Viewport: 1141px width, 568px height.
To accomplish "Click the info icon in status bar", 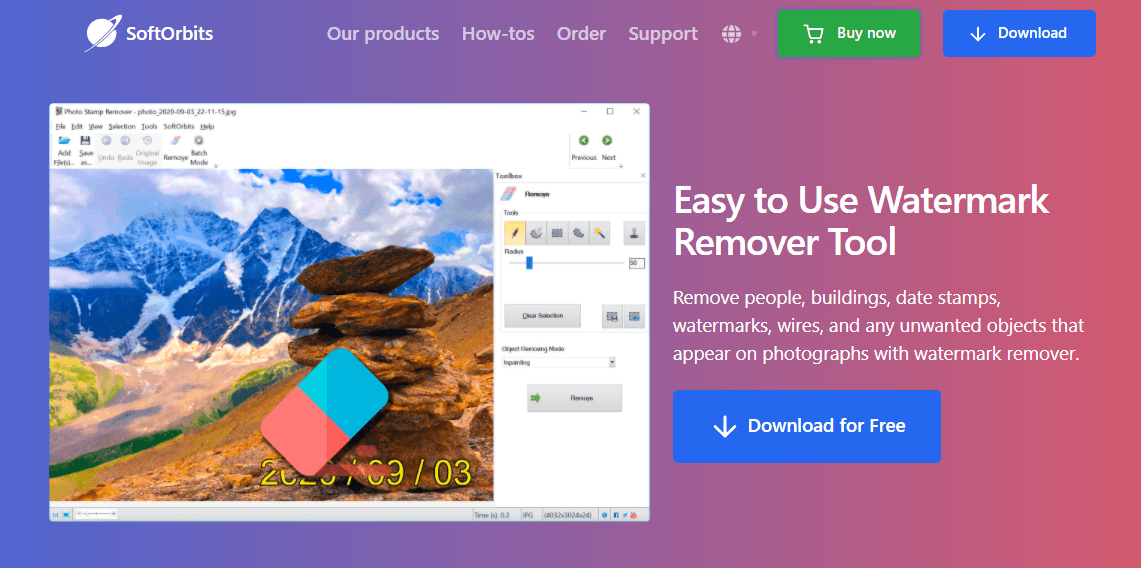I will click(604, 515).
